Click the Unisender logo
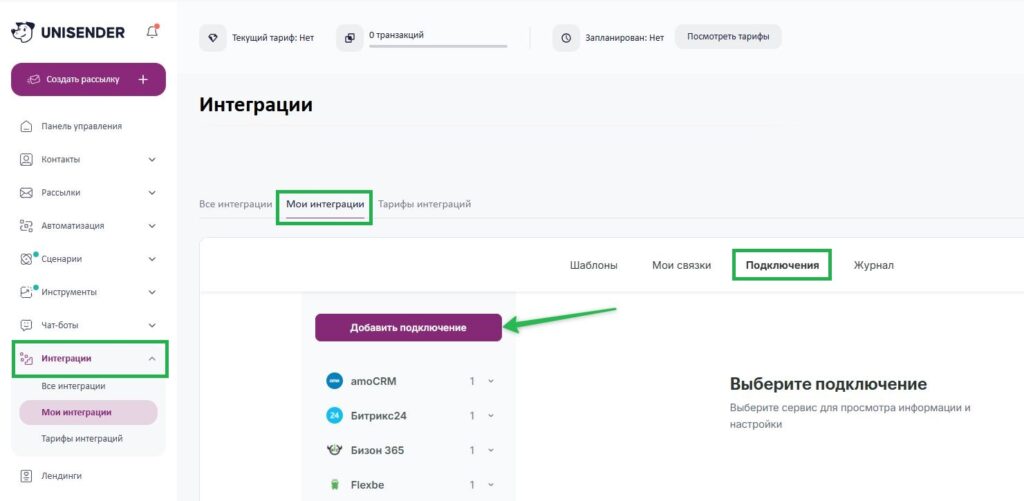1024x501 pixels. coord(68,32)
